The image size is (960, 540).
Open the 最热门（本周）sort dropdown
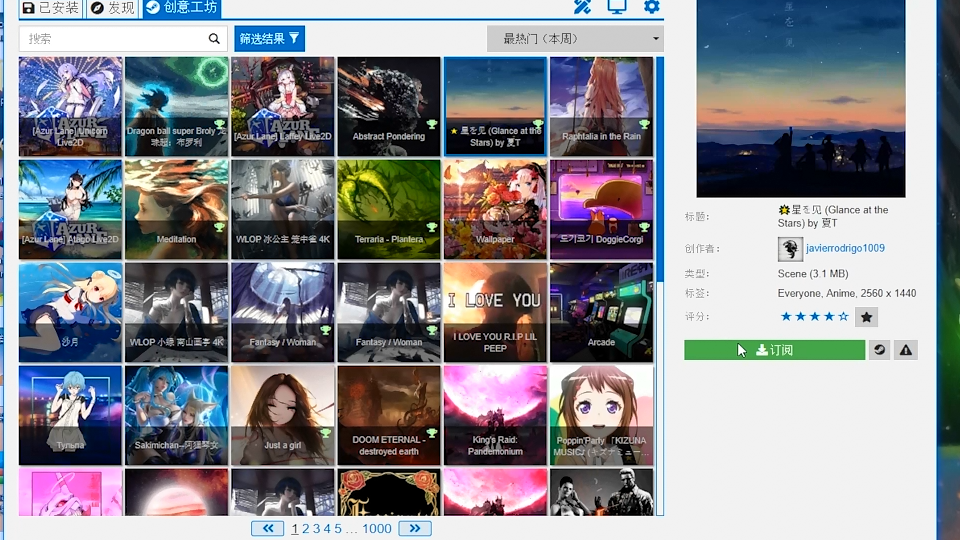pos(576,39)
